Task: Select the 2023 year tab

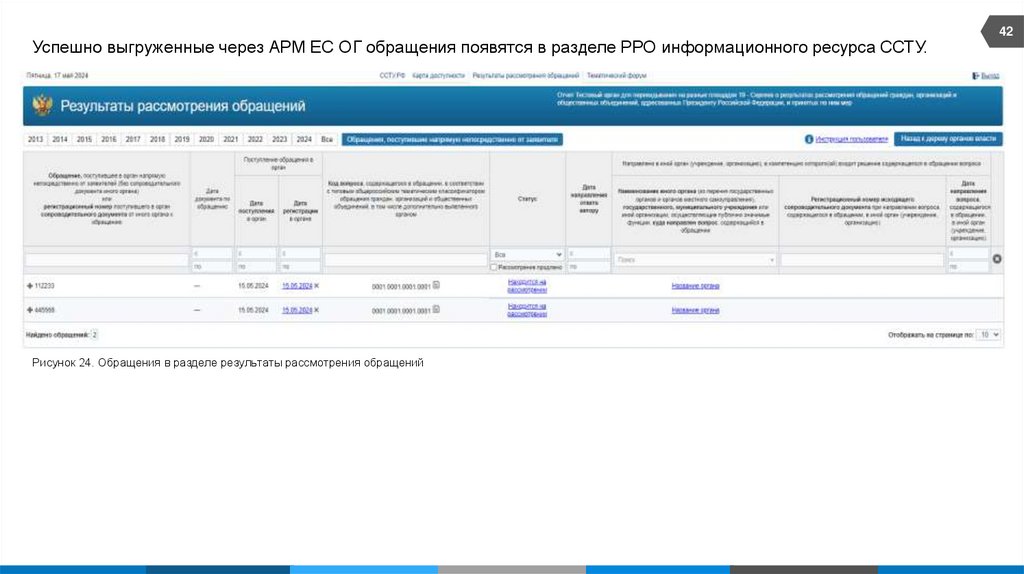Action: point(280,139)
